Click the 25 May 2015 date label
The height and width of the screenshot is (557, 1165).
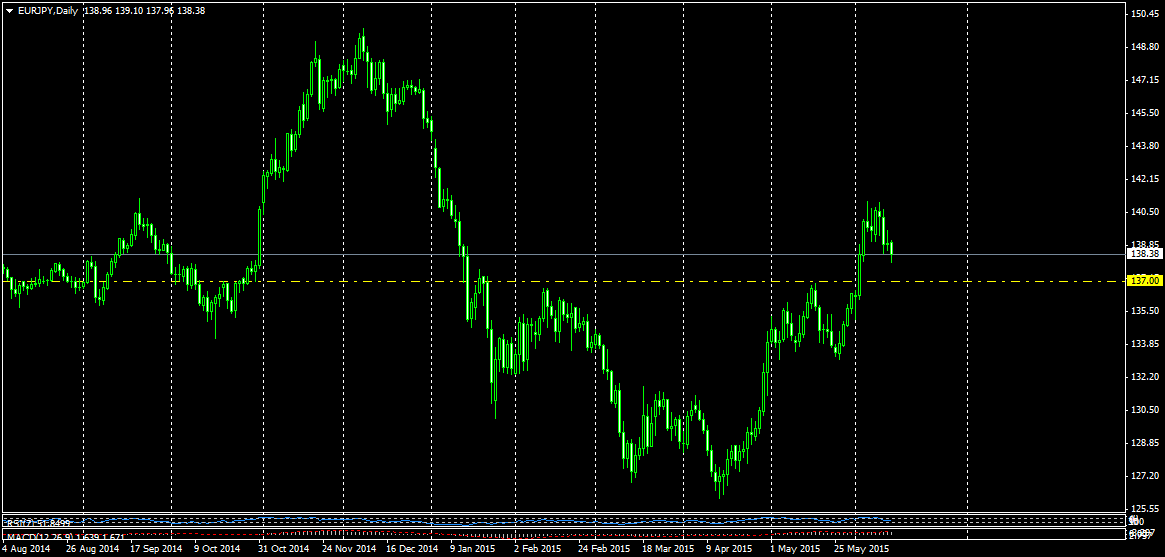pos(861,550)
